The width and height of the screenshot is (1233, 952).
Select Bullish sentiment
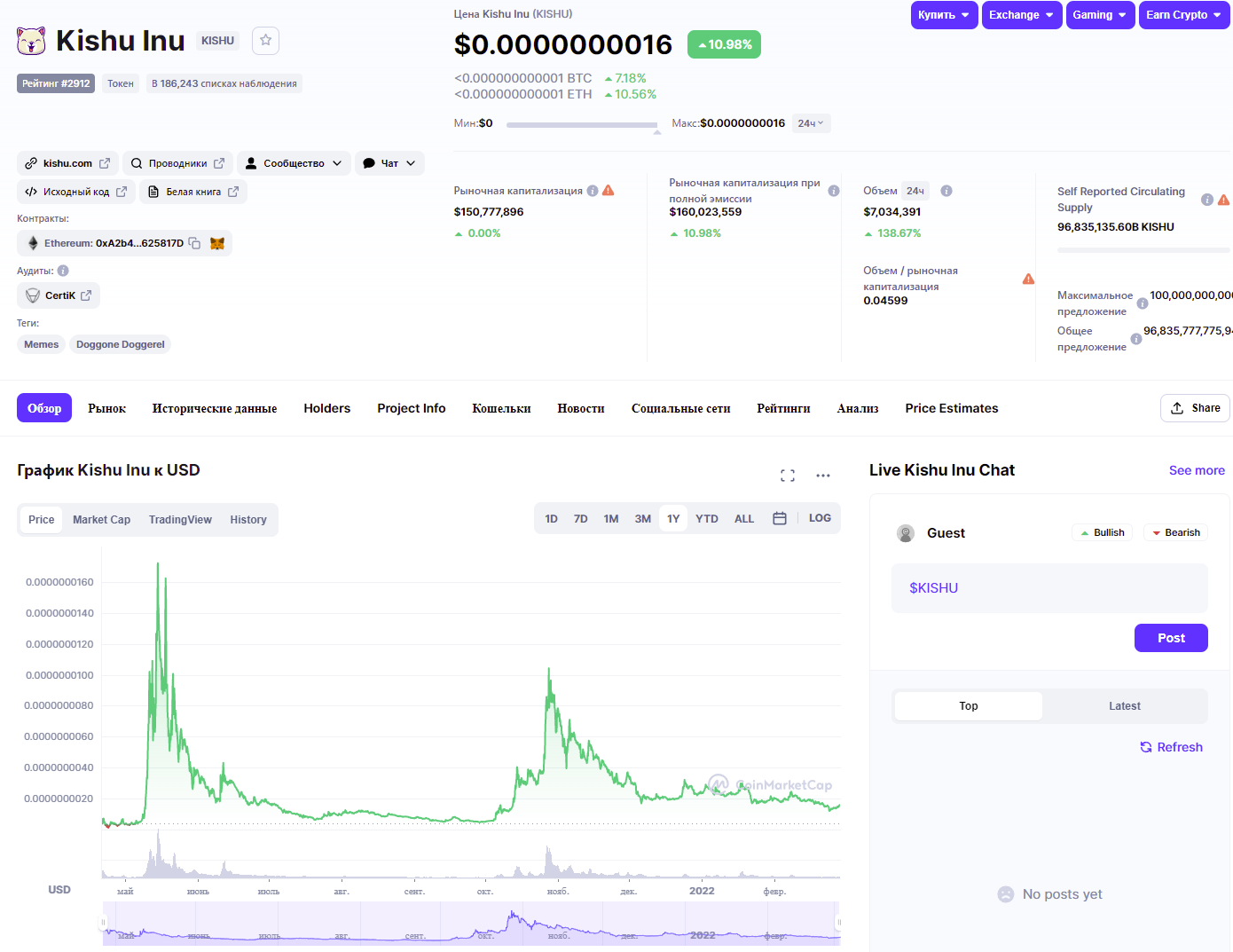point(1103,532)
